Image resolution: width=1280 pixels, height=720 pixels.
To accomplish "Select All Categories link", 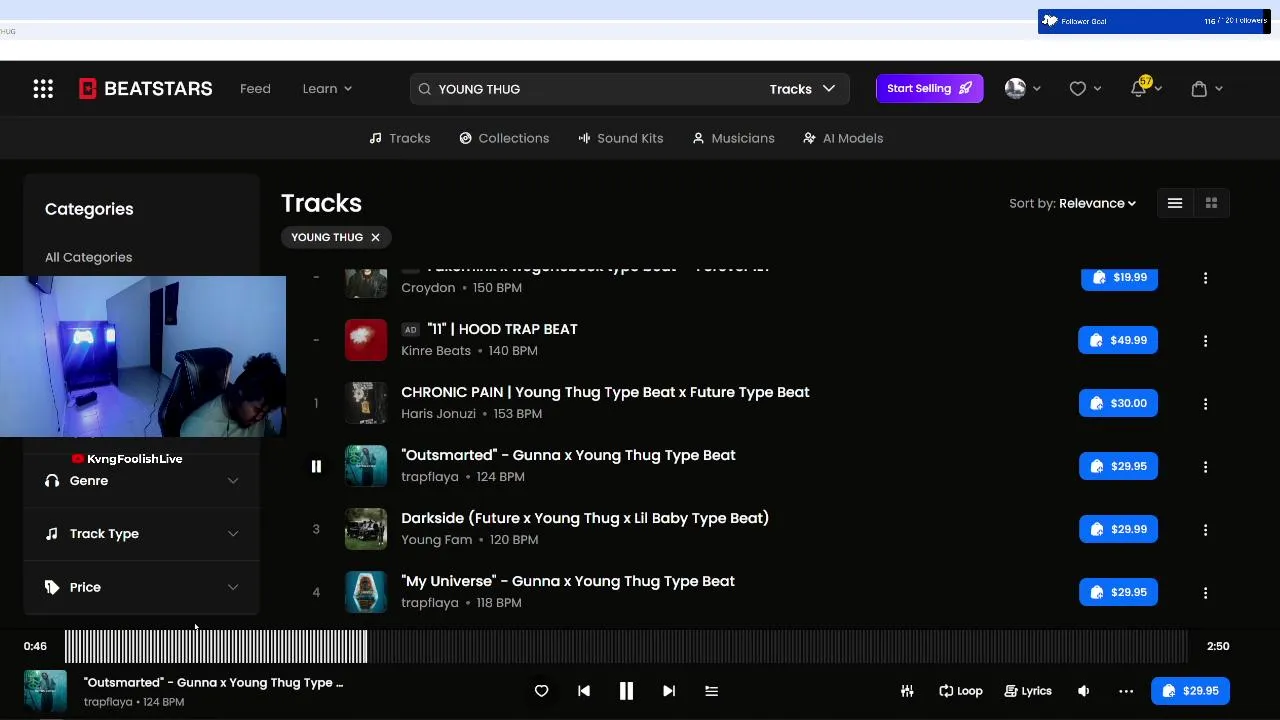I will [88, 257].
